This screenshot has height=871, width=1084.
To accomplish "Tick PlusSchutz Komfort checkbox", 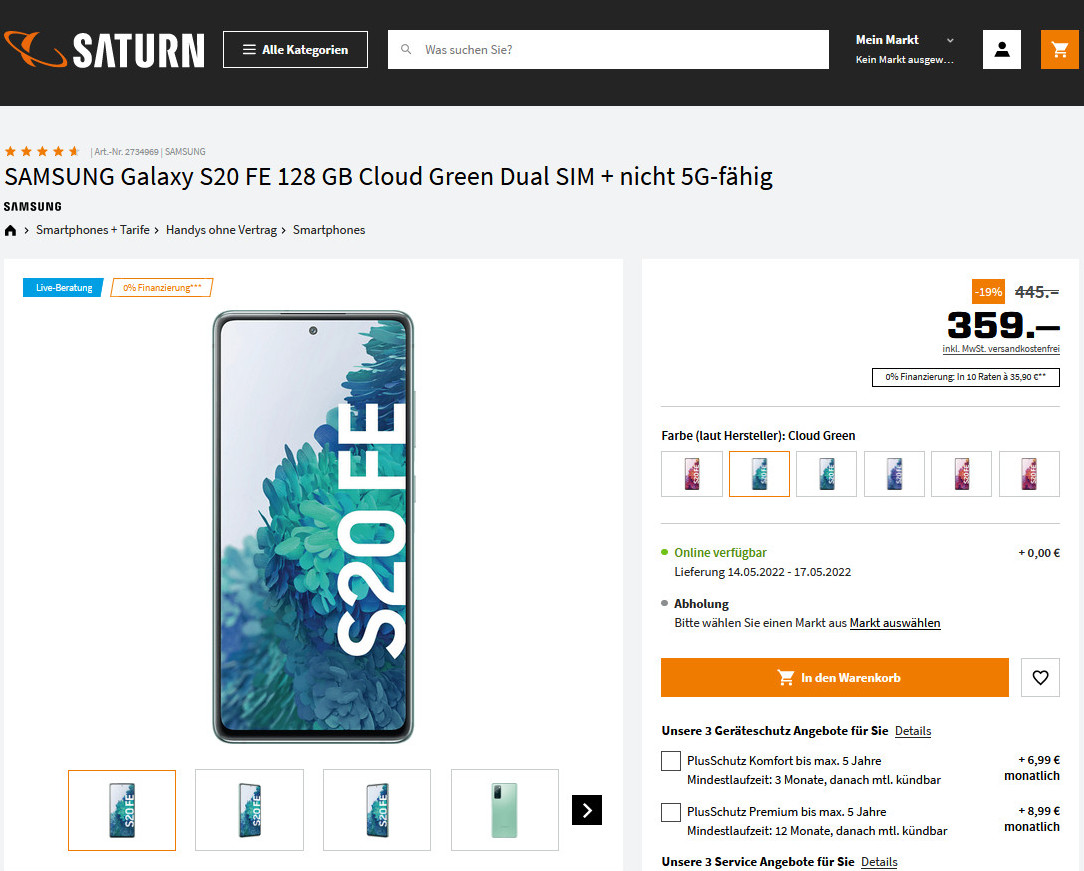I will coord(671,761).
